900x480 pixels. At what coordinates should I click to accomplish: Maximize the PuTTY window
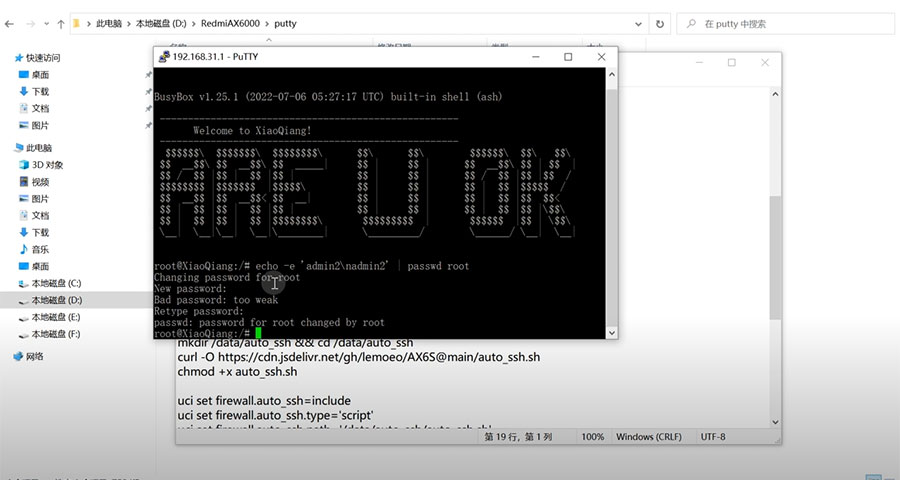point(568,57)
